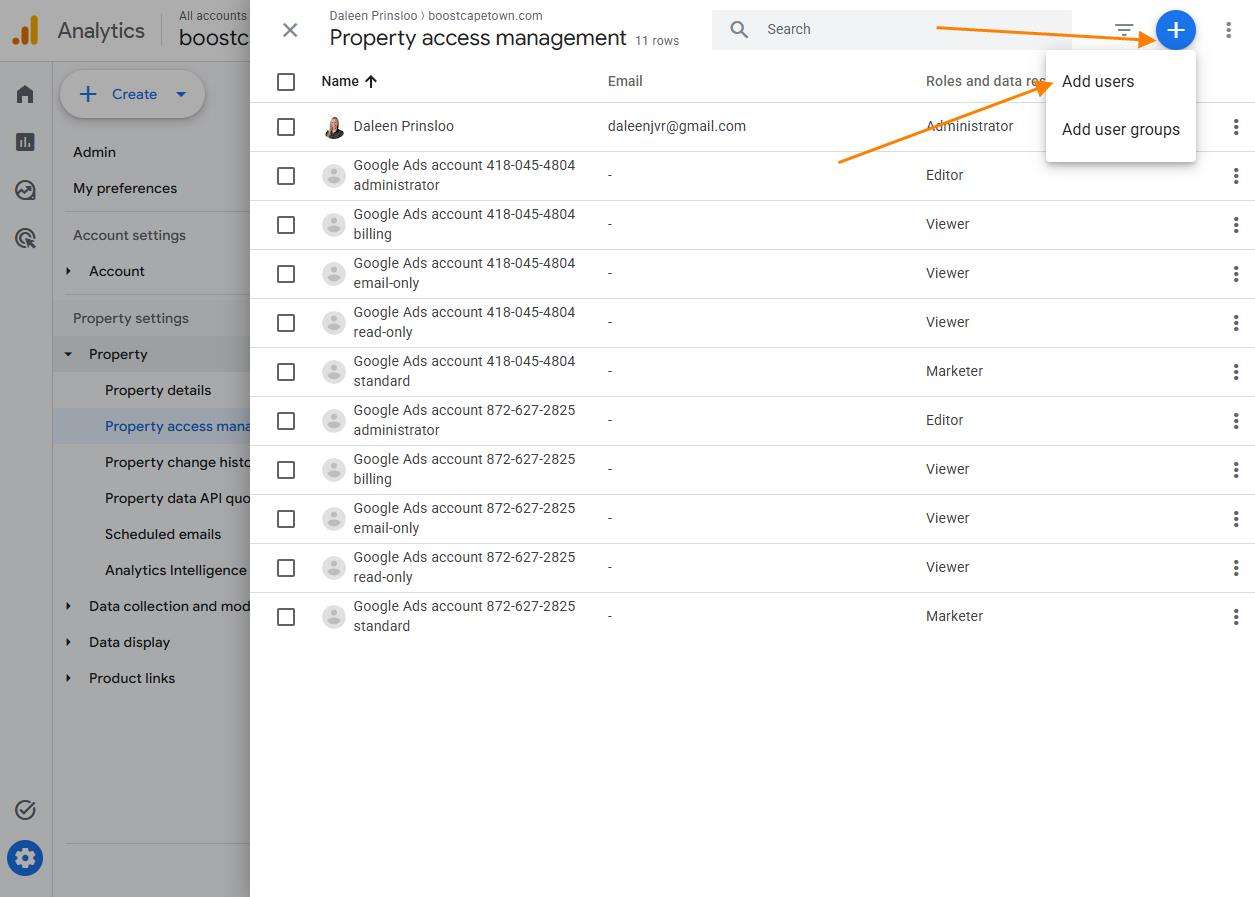
Task: Expand Data collection and modification arrow
Action: click(x=68, y=606)
